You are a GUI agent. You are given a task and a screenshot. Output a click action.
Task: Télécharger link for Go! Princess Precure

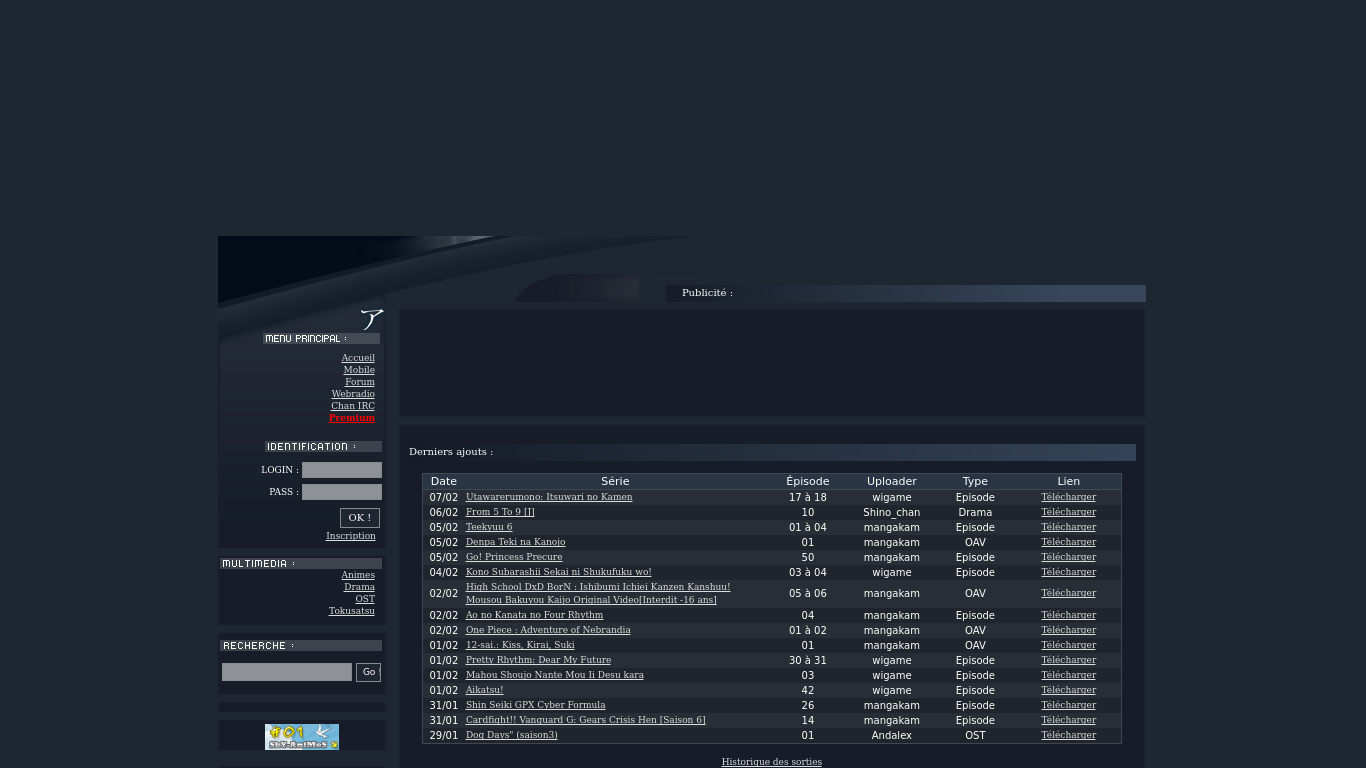pyautogui.click(x=1068, y=557)
